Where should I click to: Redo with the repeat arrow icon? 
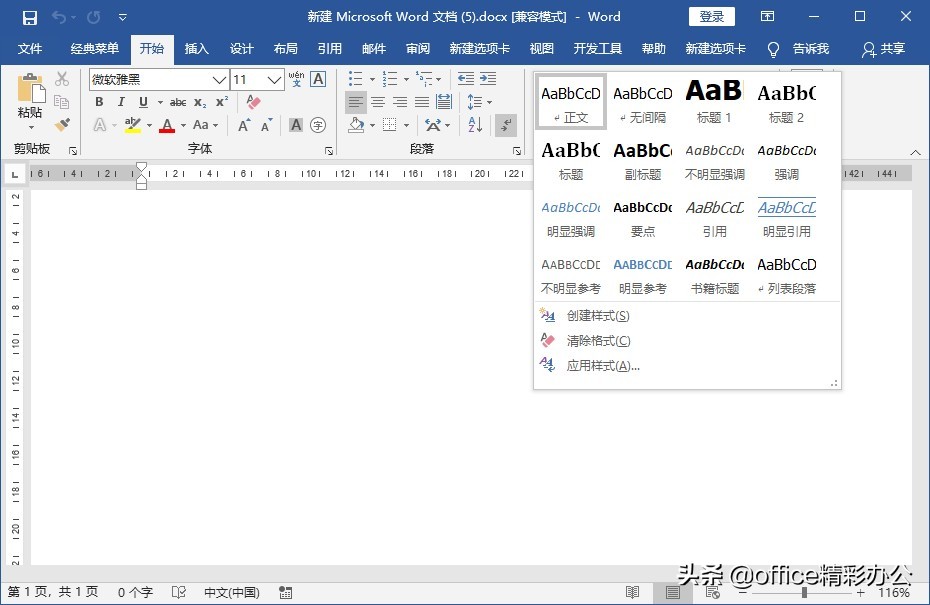94,17
